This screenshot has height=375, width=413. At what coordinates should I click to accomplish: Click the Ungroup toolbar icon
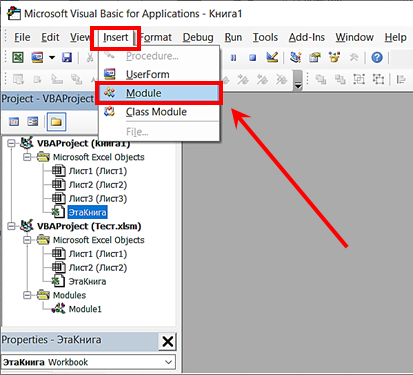[378, 79]
